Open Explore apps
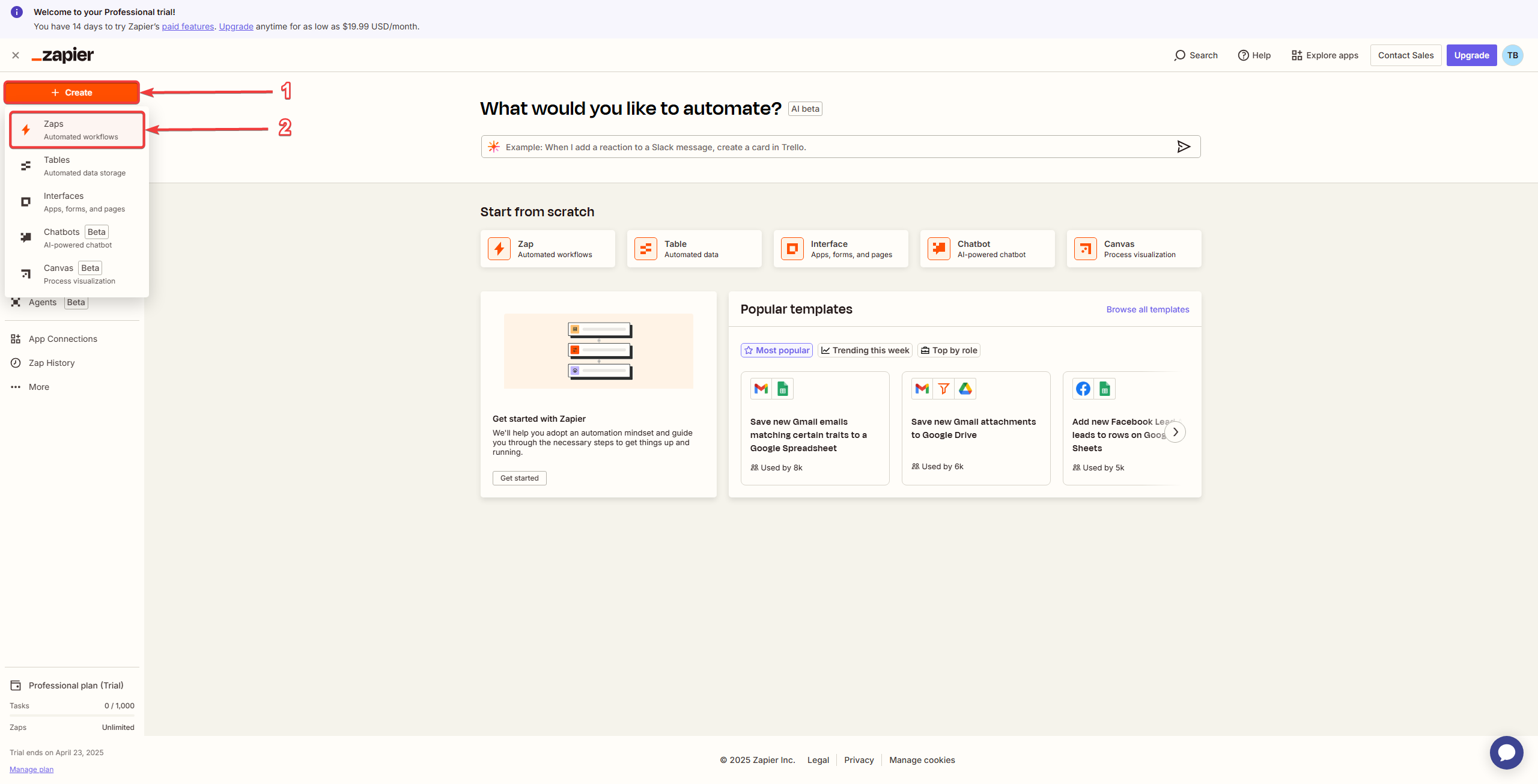Screen dimensions: 1538x784 coord(1325,55)
